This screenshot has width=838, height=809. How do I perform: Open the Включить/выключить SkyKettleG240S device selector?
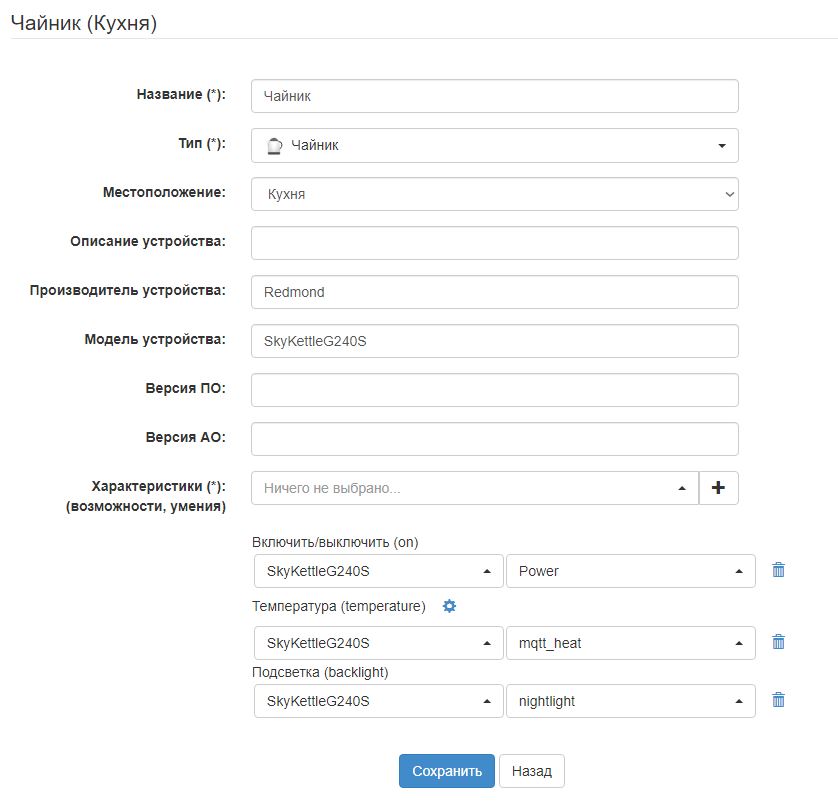(378, 571)
